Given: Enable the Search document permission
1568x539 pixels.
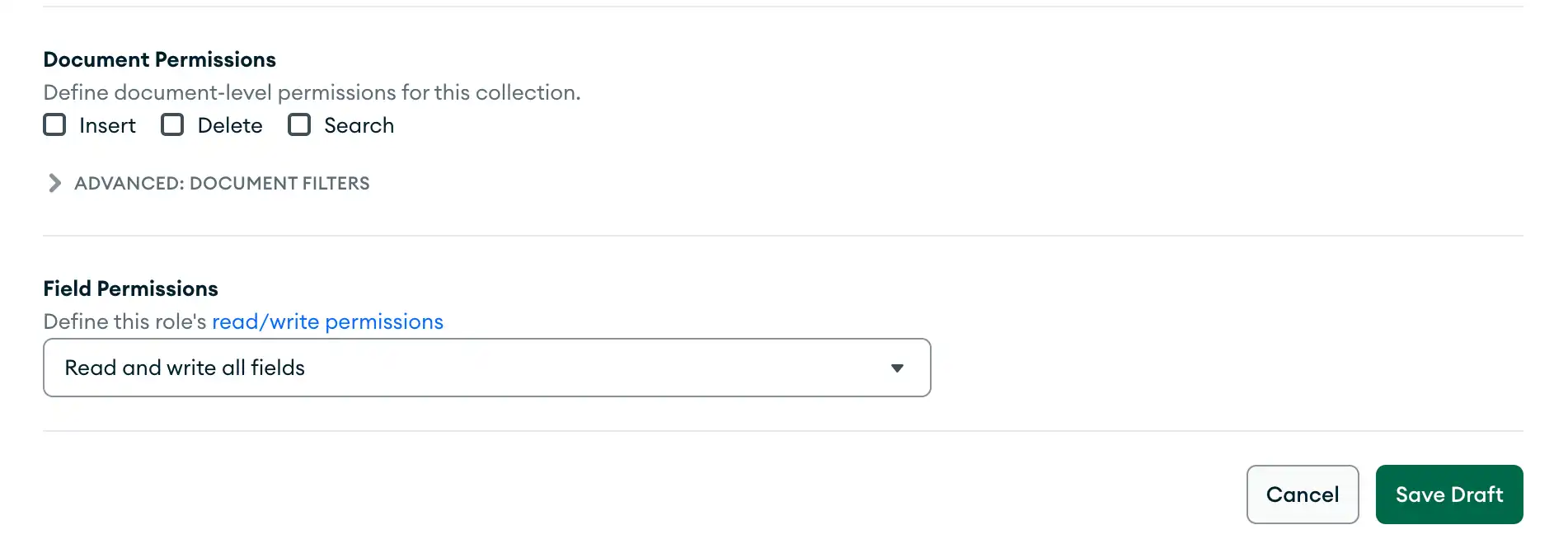Looking at the screenshot, I should click(x=298, y=124).
